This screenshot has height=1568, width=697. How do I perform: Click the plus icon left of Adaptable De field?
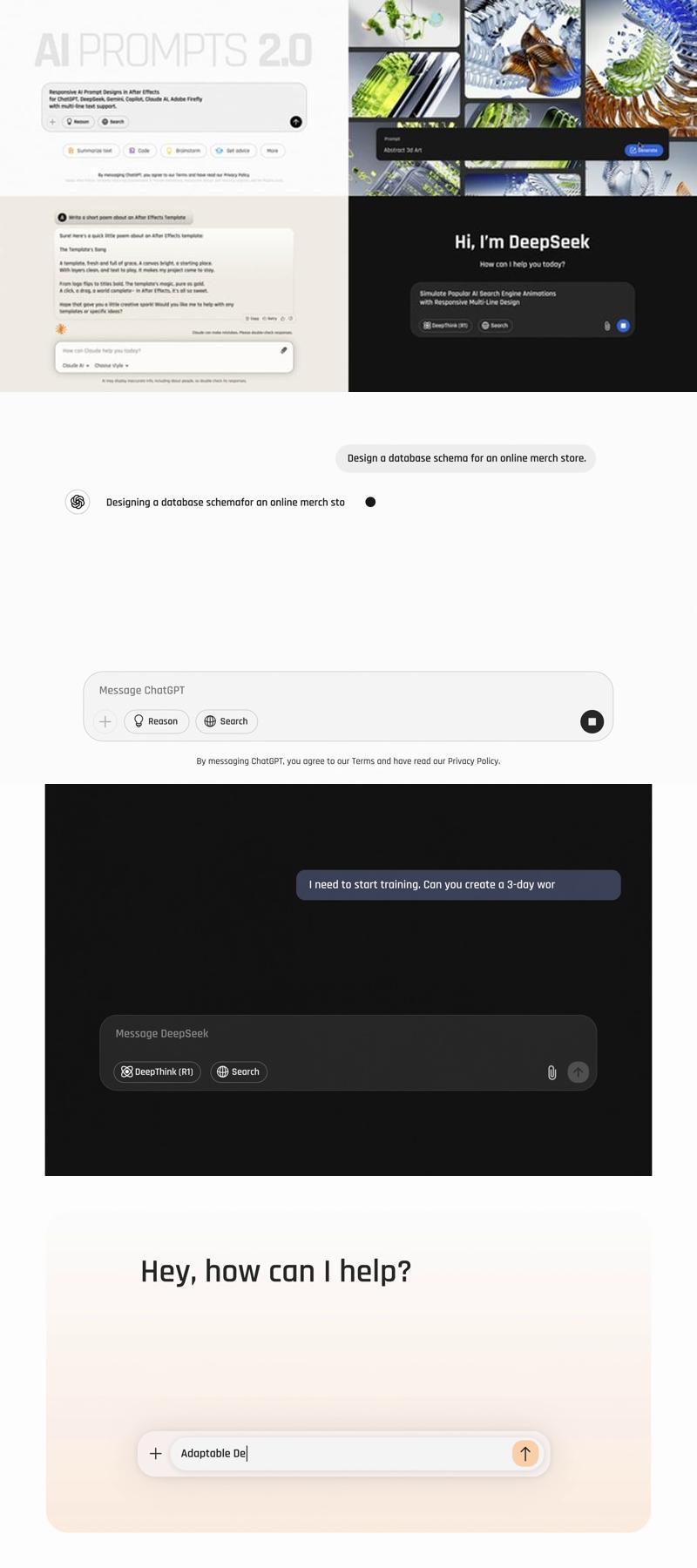pyautogui.click(x=155, y=1453)
